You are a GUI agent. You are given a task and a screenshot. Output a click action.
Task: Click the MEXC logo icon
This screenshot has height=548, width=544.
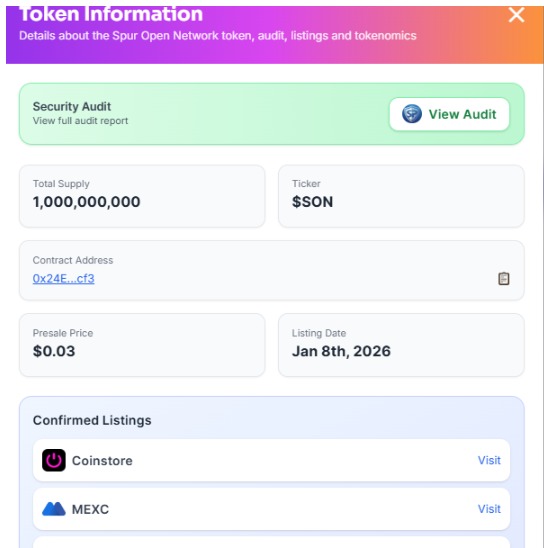point(54,509)
